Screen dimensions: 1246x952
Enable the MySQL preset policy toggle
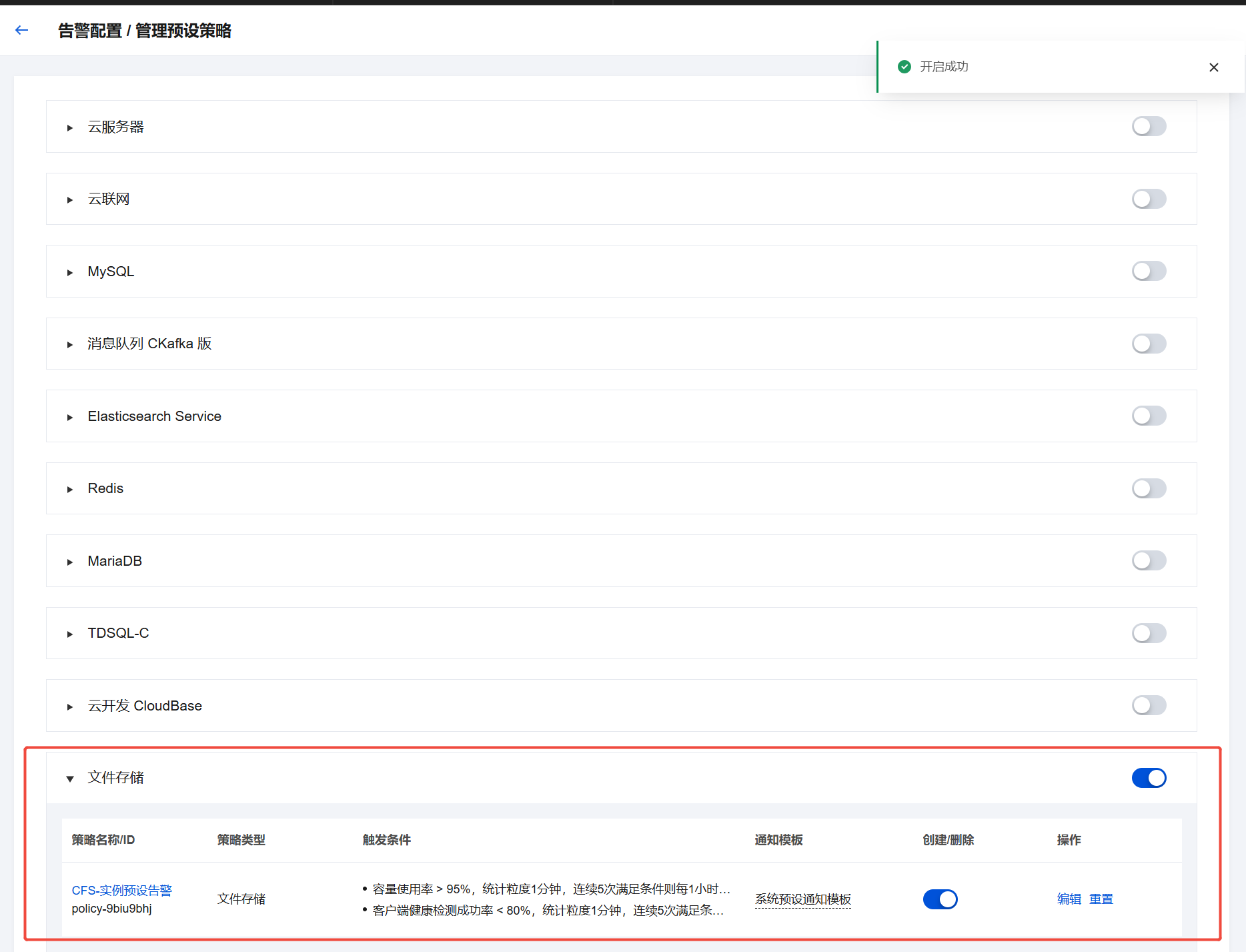click(1148, 272)
